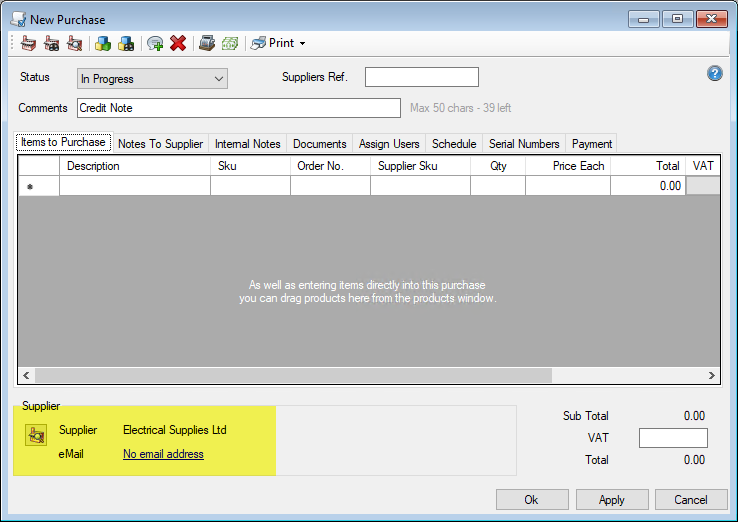Select the Serial Numbers tab
This screenshot has height=522, width=738.
point(524,143)
